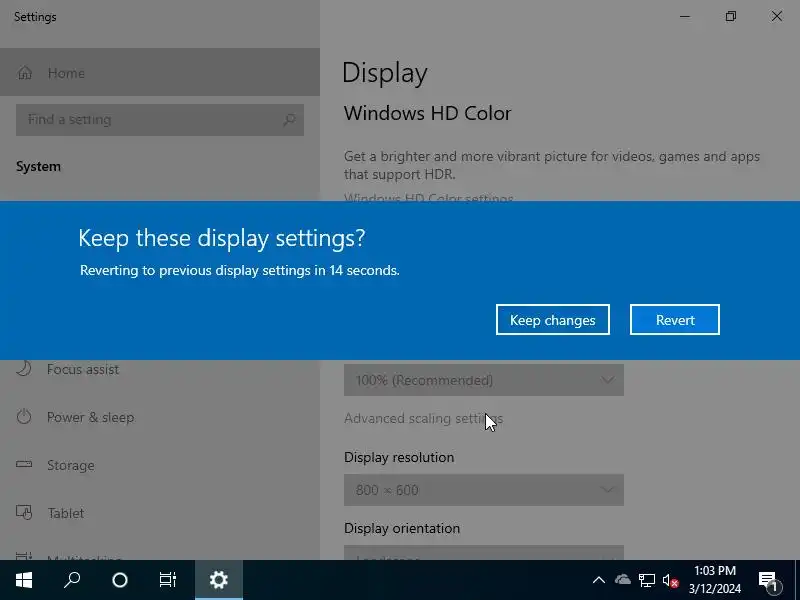Click the muted volume tray icon
800x600 pixels.
670,581
